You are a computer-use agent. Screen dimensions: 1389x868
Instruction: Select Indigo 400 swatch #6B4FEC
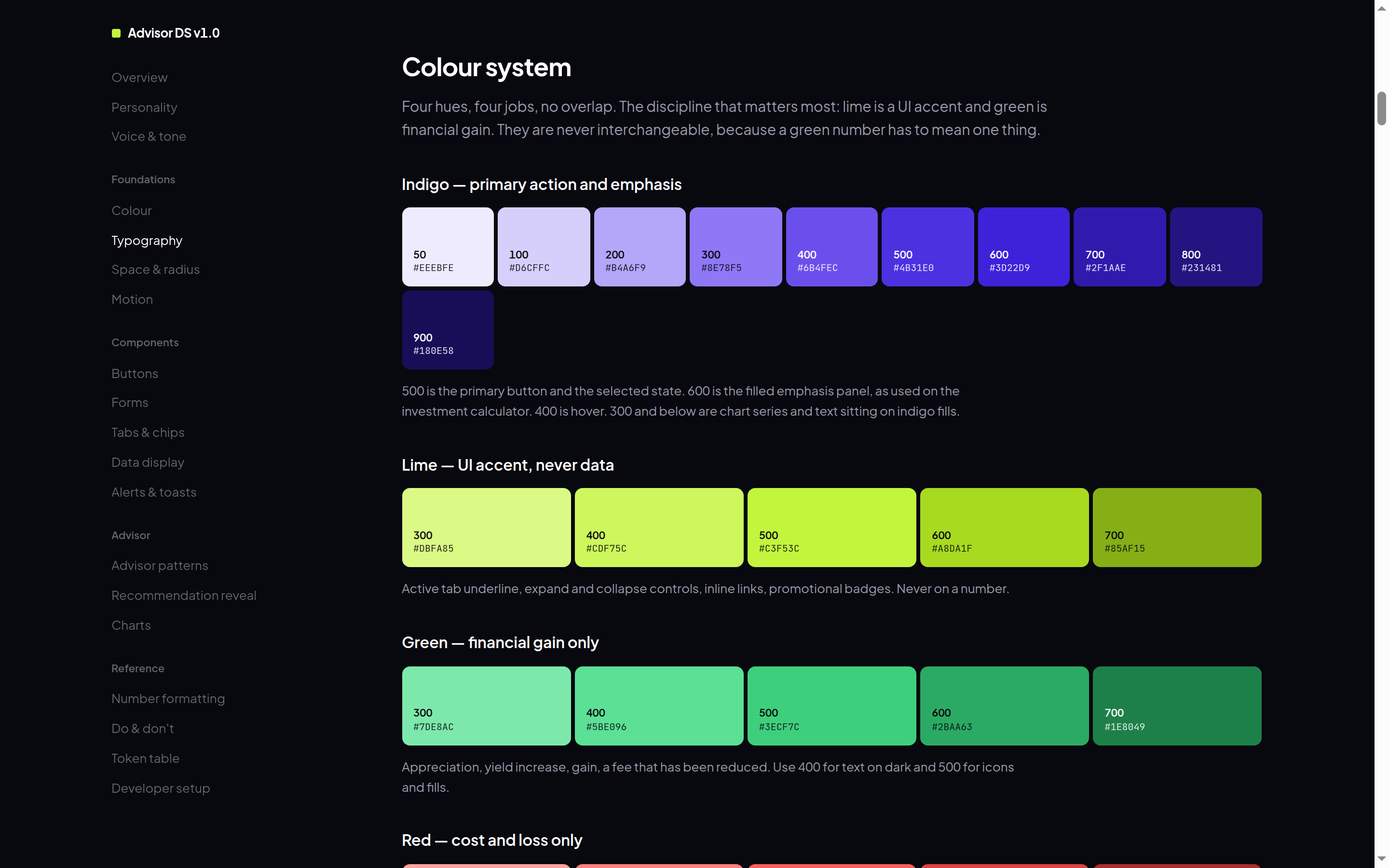click(x=831, y=247)
